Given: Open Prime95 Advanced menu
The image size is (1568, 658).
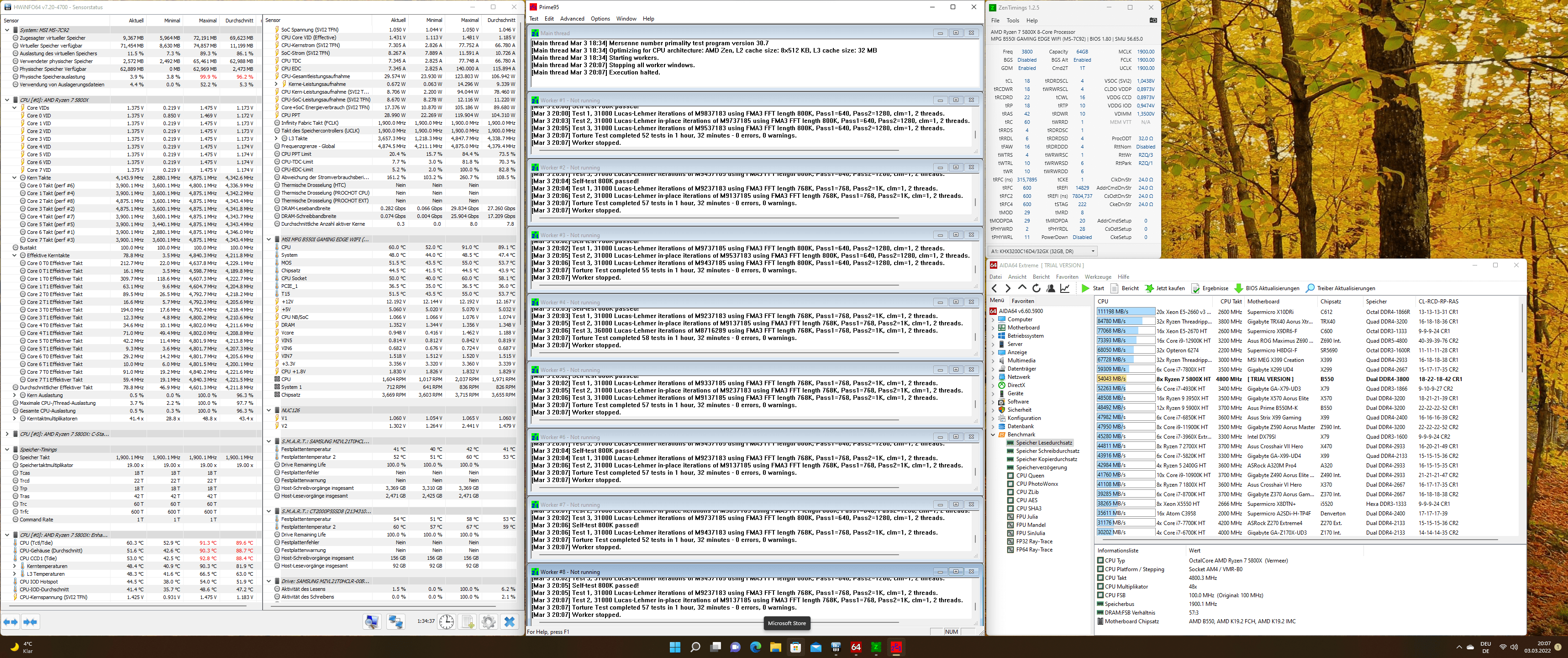Looking at the screenshot, I should [572, 19].
